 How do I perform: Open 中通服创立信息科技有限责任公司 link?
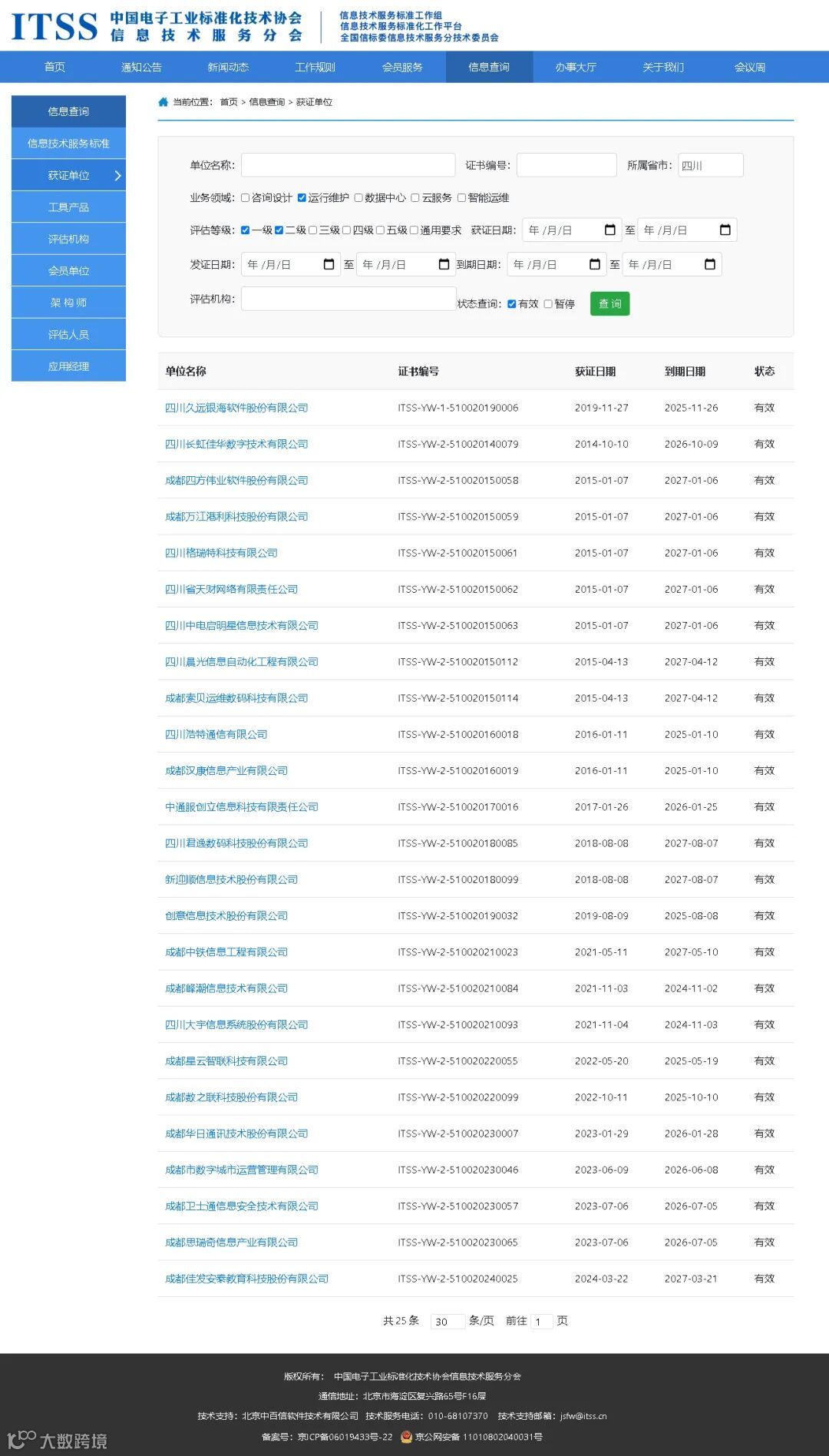tap(242, 807)
